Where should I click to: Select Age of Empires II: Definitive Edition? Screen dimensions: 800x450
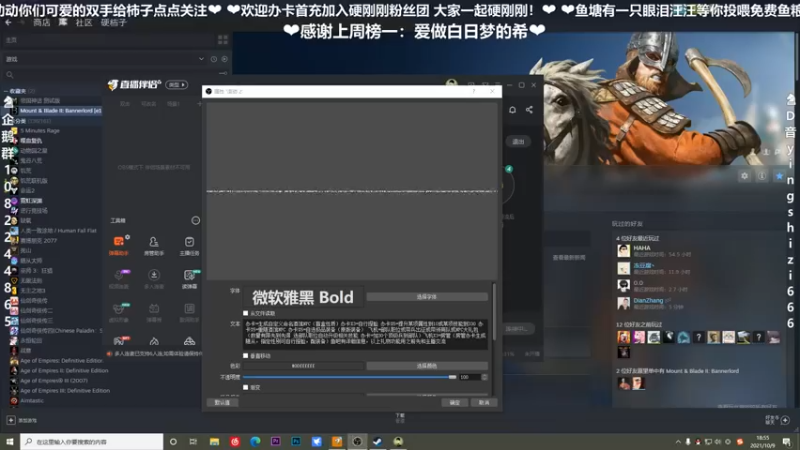point(64,370)
